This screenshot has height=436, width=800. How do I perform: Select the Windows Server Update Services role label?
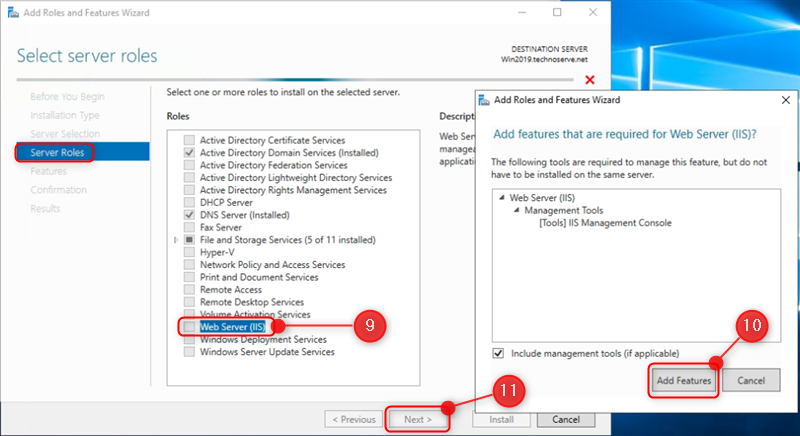267,352
